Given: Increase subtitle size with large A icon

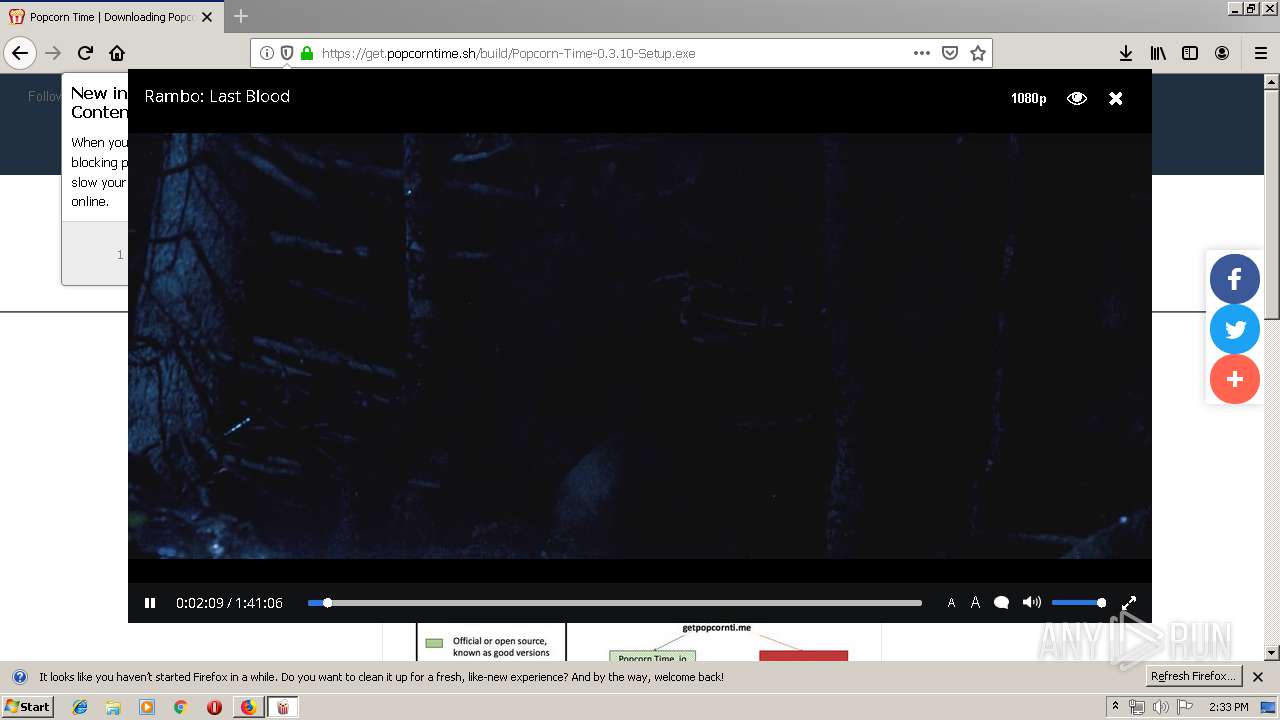Looking at the screenshot, I should pyautogui.click(x=975, y=603).
